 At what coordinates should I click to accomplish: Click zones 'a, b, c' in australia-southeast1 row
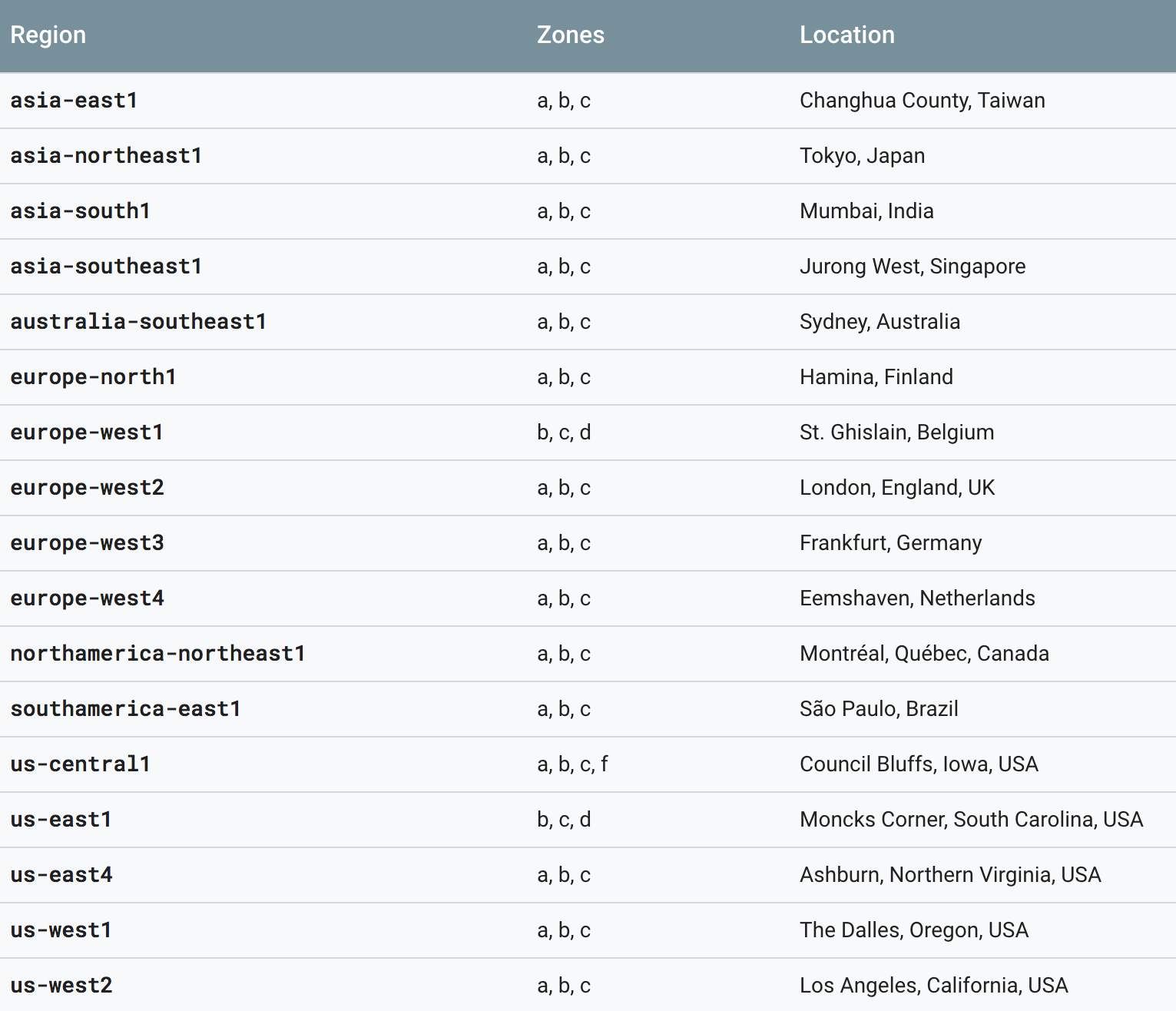(564, 322)
